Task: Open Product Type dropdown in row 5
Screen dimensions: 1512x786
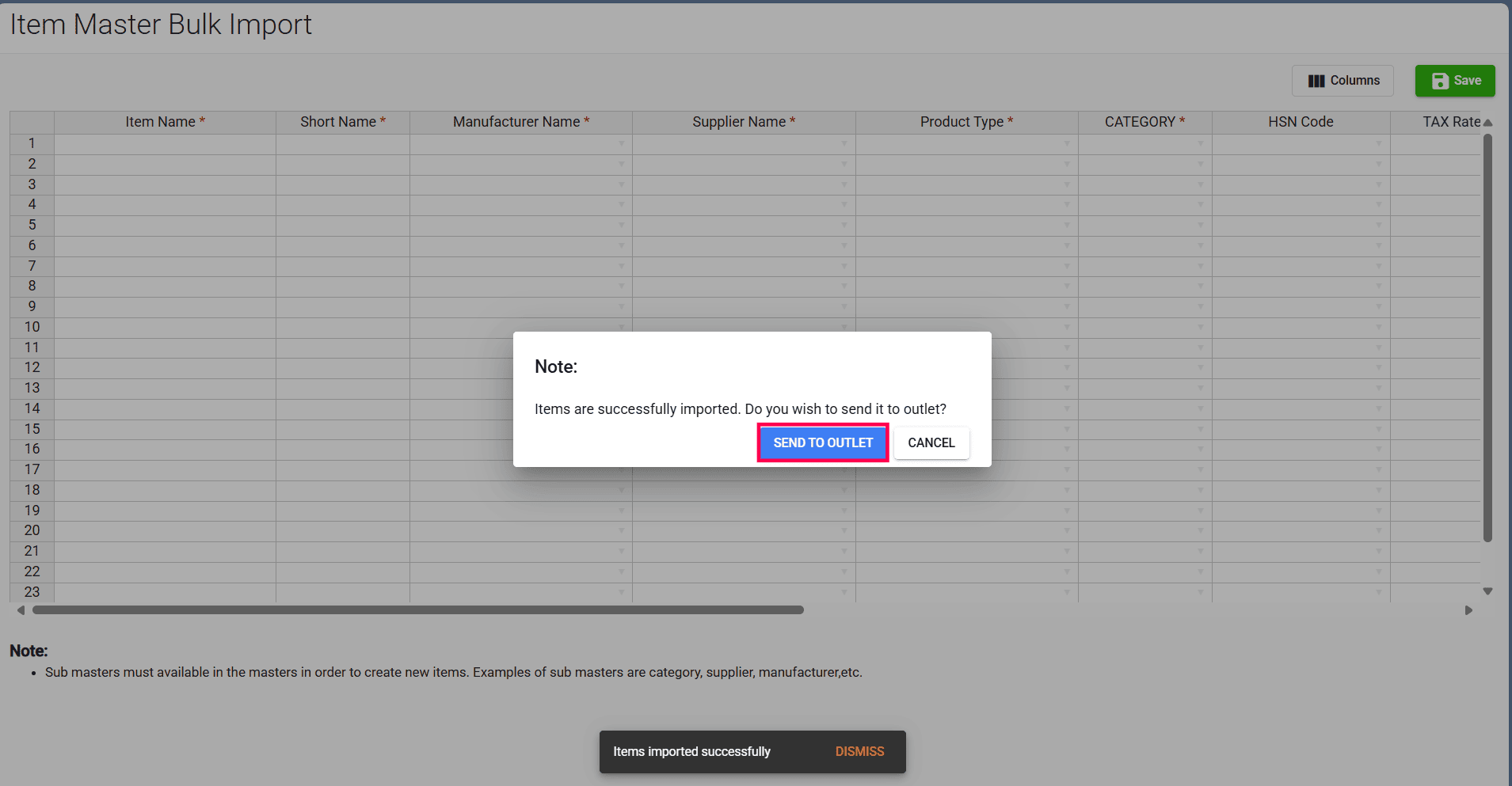Action: [x=1067, y=226]
